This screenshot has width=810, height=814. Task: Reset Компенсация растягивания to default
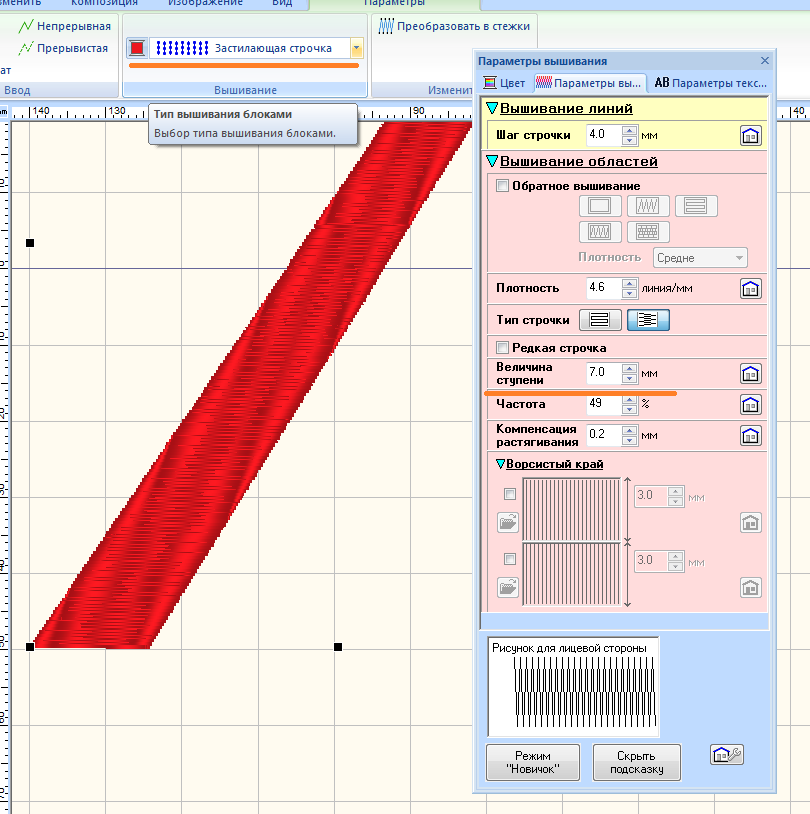click(x=750, y=436)
